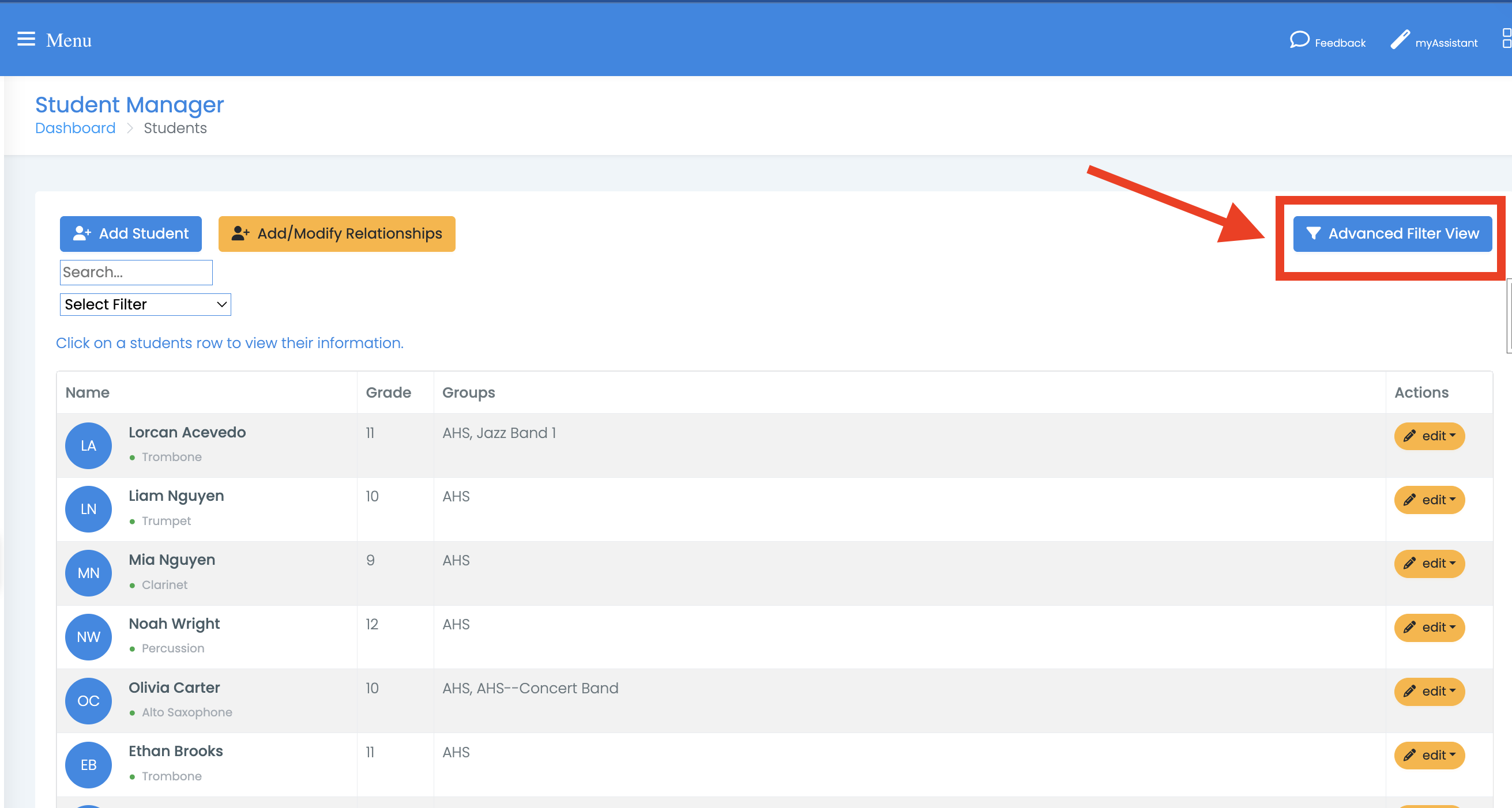Open the Advanced Filter View
The image size is (1512, 808).
(1392, 233)
